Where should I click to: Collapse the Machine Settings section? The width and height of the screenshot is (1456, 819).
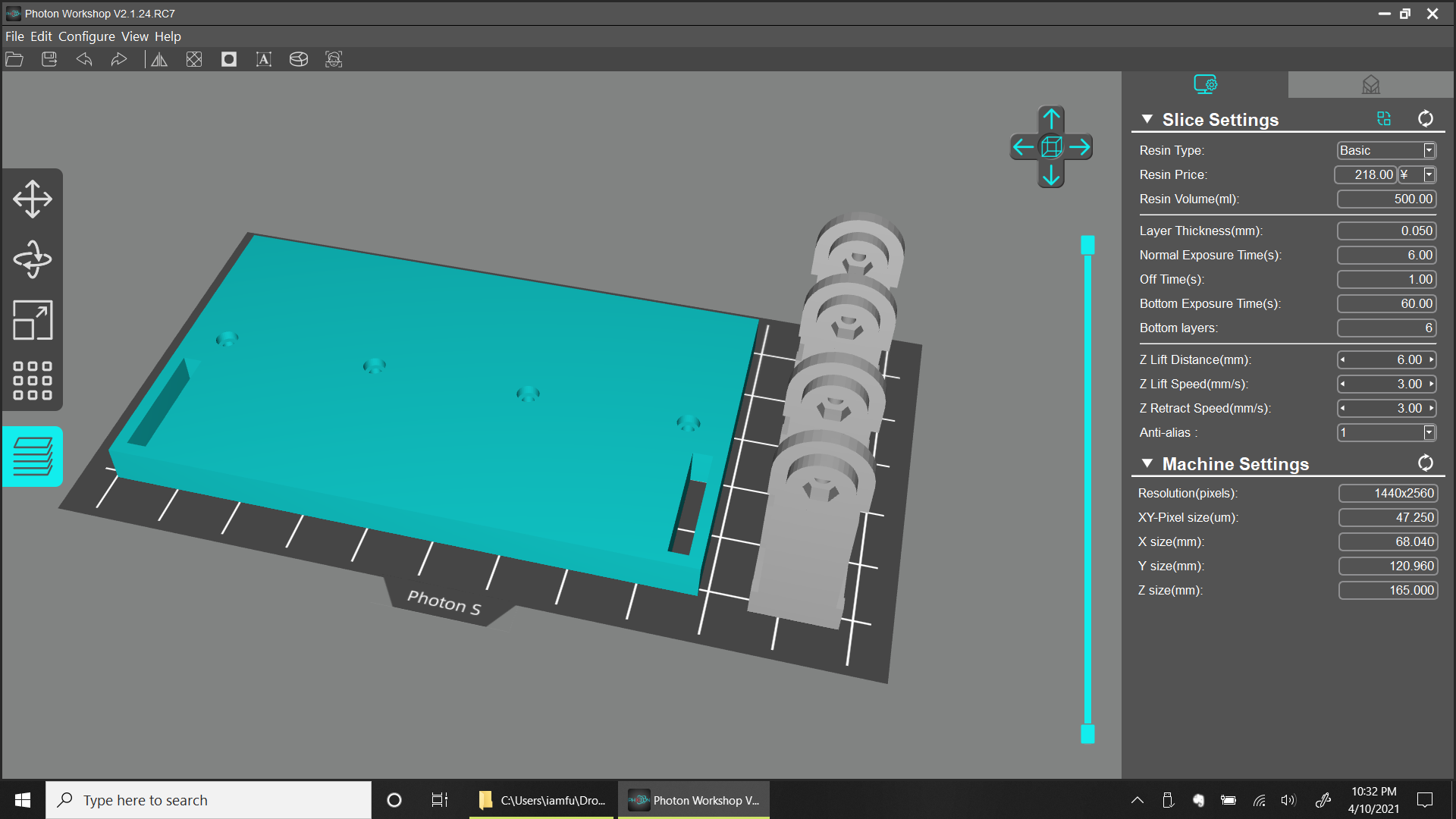click(x=1147, y=463)
